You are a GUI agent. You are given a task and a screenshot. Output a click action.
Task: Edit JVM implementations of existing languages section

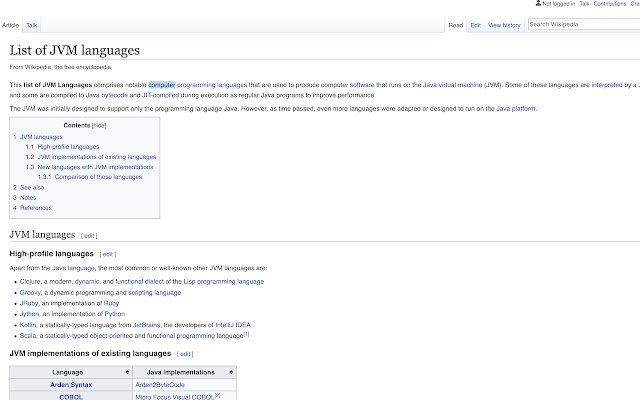pos(185,354)
